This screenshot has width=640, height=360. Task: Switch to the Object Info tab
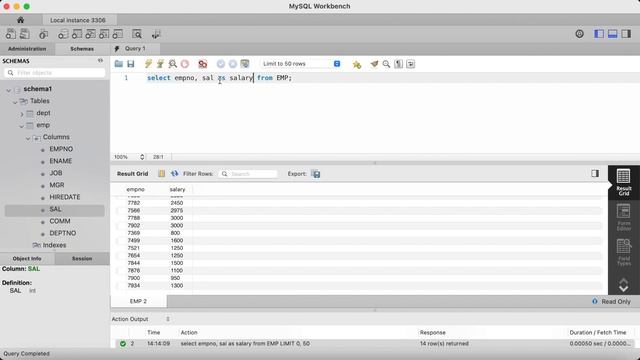tap(27, 258)
